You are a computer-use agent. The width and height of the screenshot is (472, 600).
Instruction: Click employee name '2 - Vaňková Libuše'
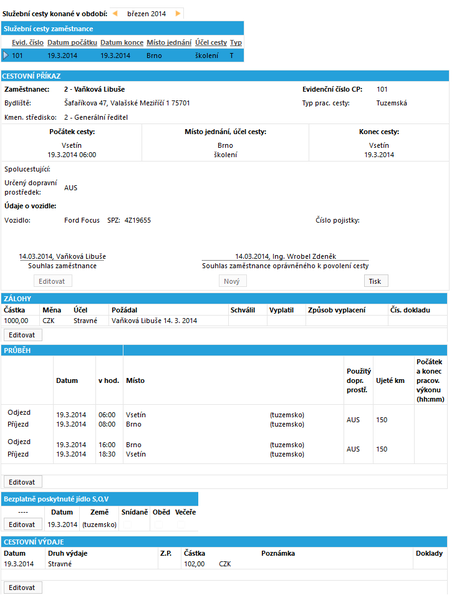[x=95, y=89]
